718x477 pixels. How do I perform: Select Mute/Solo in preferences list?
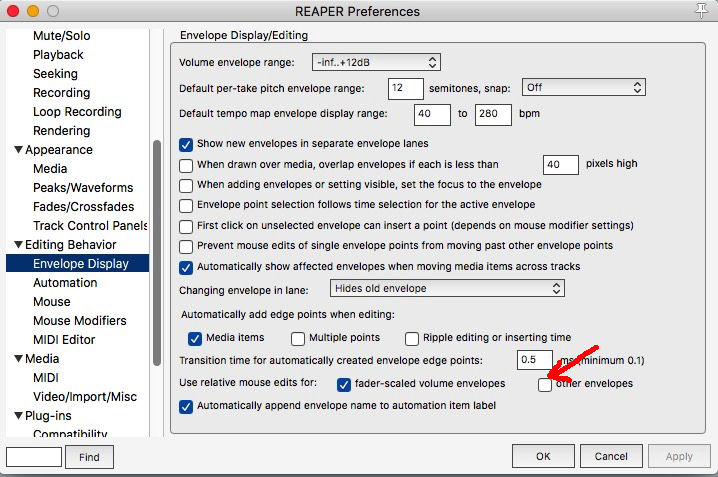click(61, 36)
